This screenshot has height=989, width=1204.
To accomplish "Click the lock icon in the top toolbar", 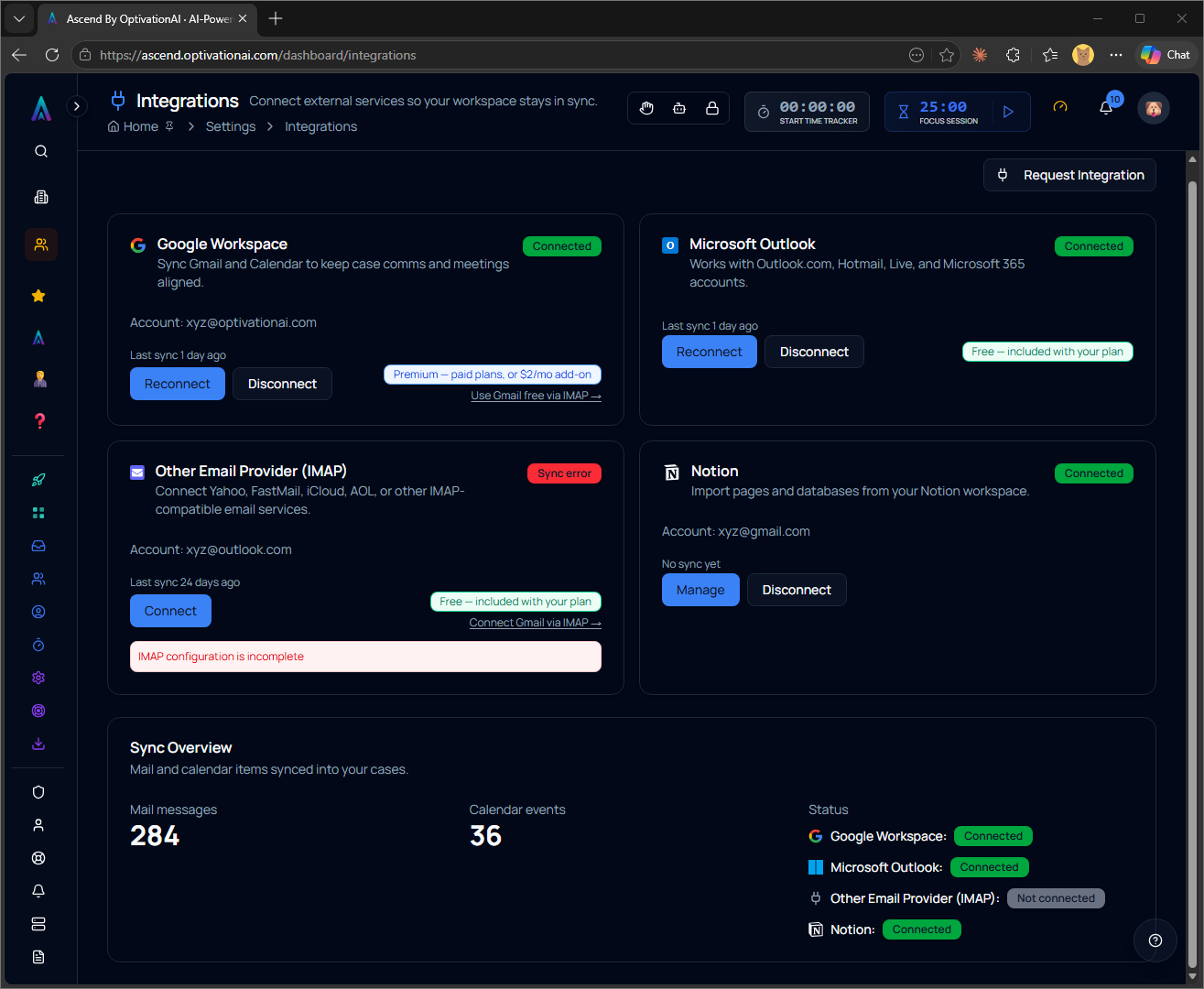I will [711, 108].
